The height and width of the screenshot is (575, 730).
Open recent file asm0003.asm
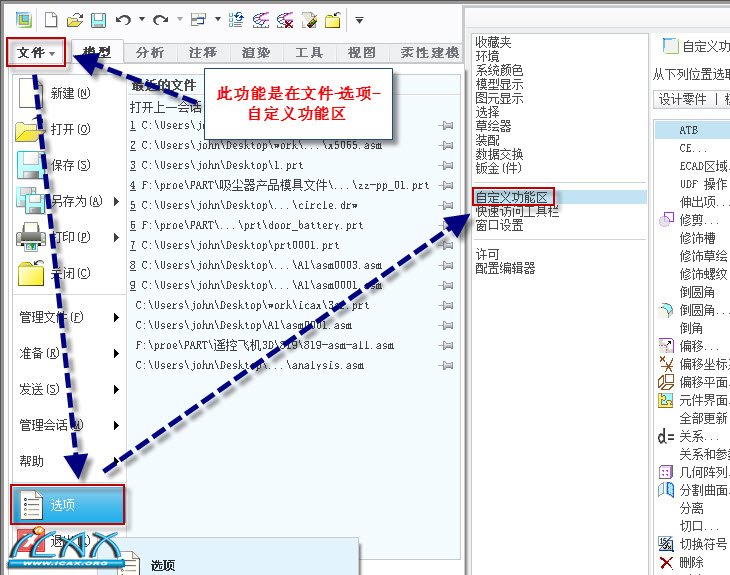coord(256,265)
